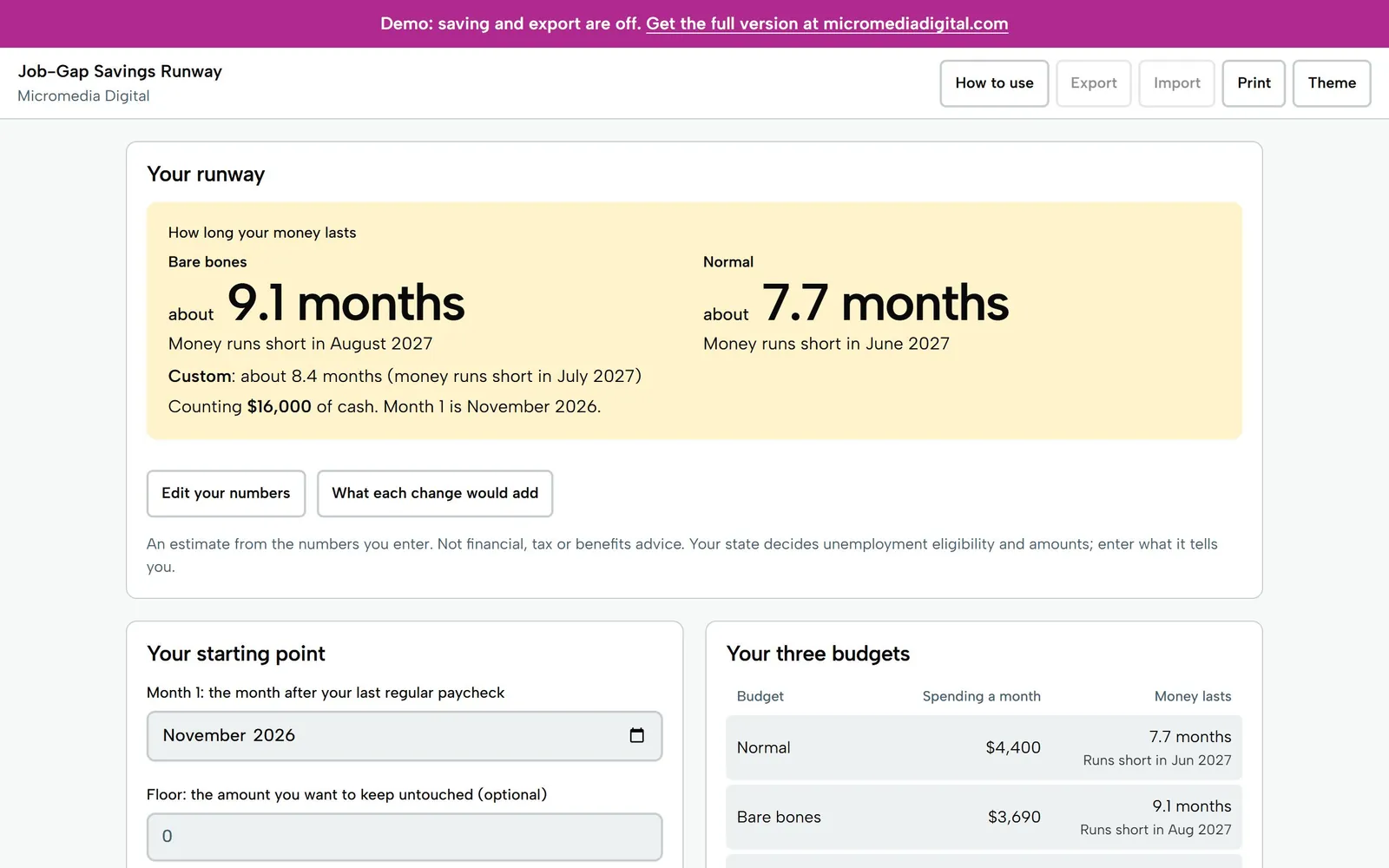
Task: Click Money runs short in June 2027
Action: pyautogui.click(x=826, y=344)
